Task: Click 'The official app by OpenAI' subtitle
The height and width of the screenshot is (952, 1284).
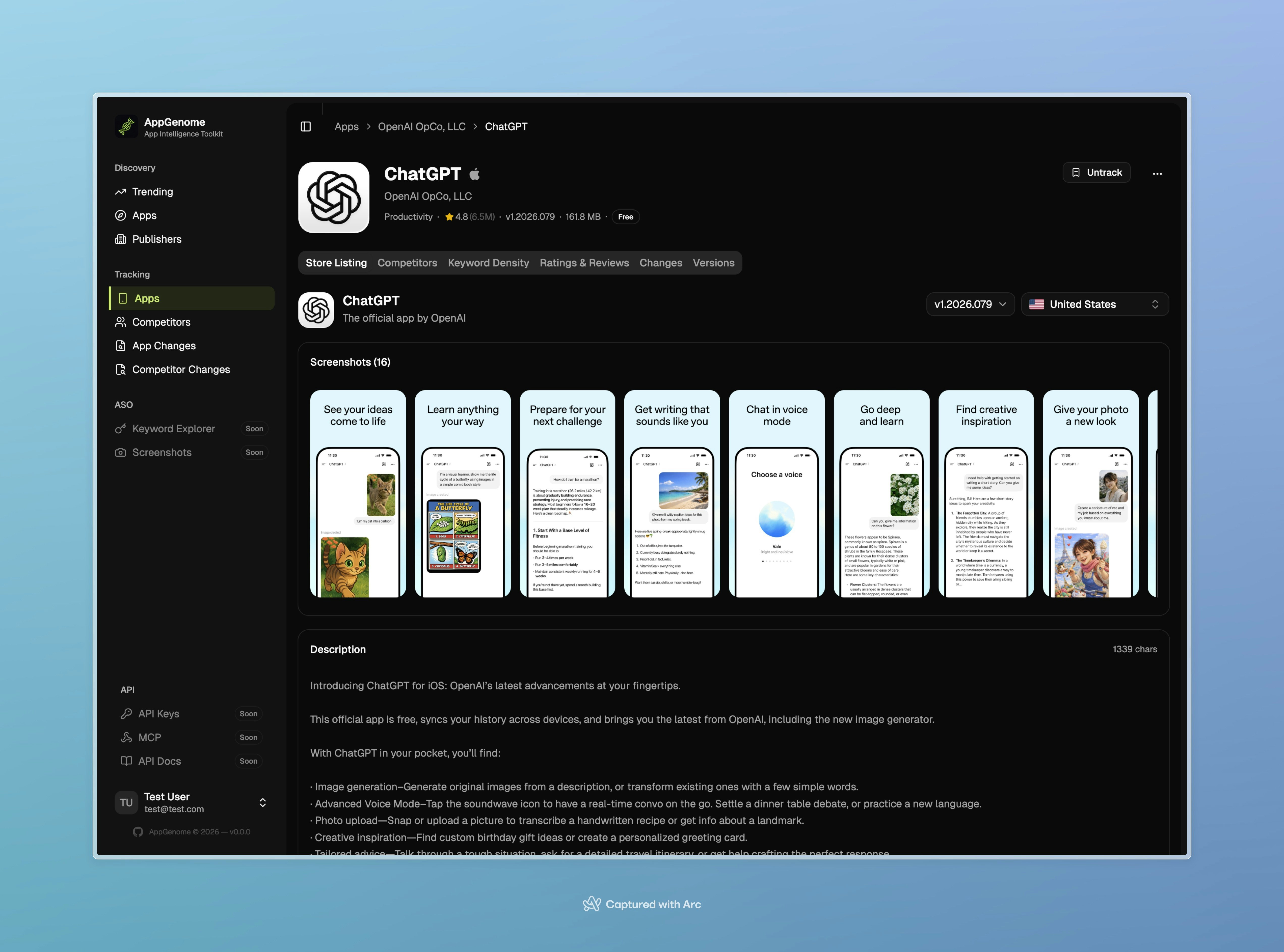Action: 404,318
